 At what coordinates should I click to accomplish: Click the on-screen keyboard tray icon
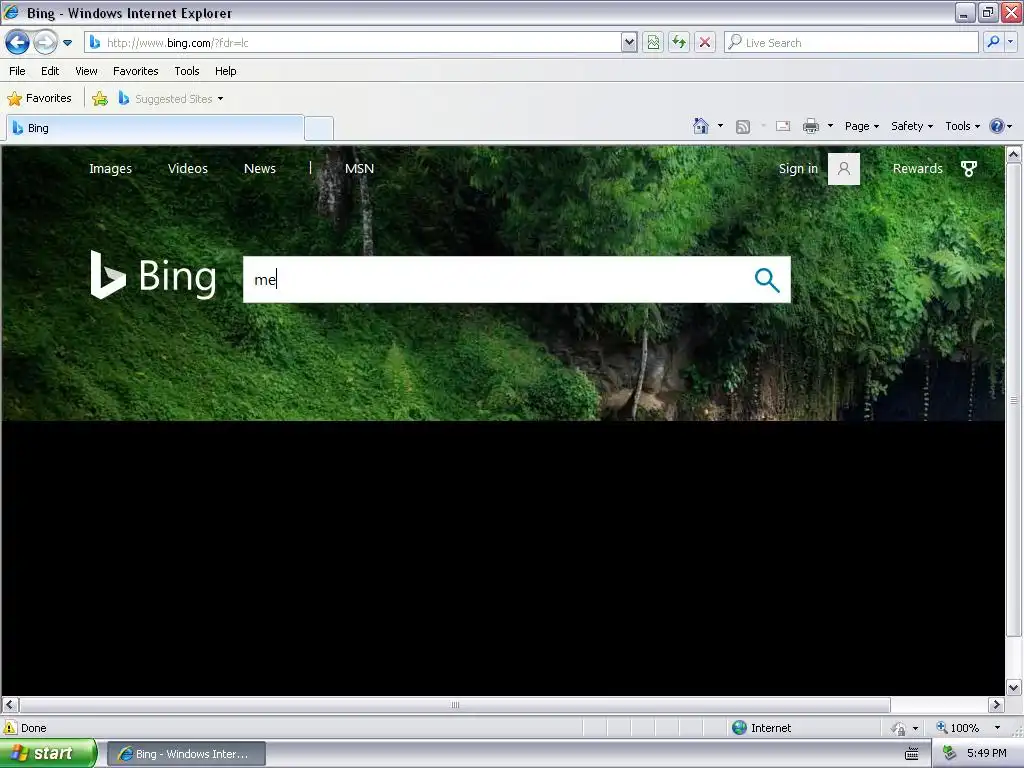coord(912,754)
